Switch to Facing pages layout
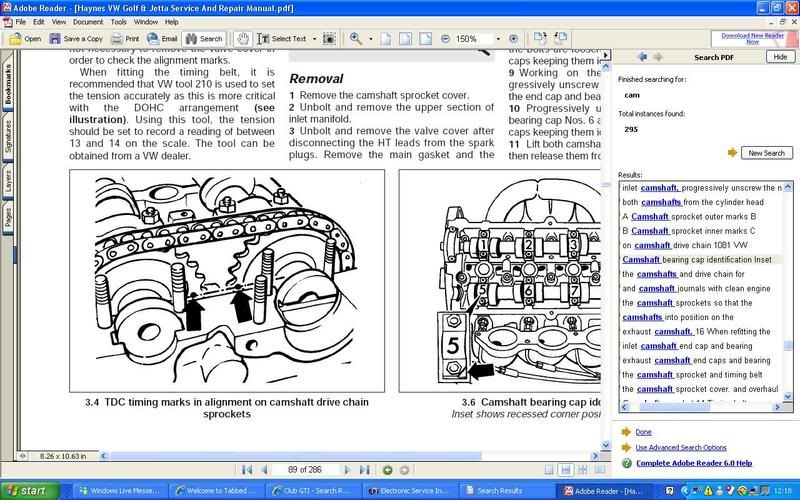 pos(599,470)
